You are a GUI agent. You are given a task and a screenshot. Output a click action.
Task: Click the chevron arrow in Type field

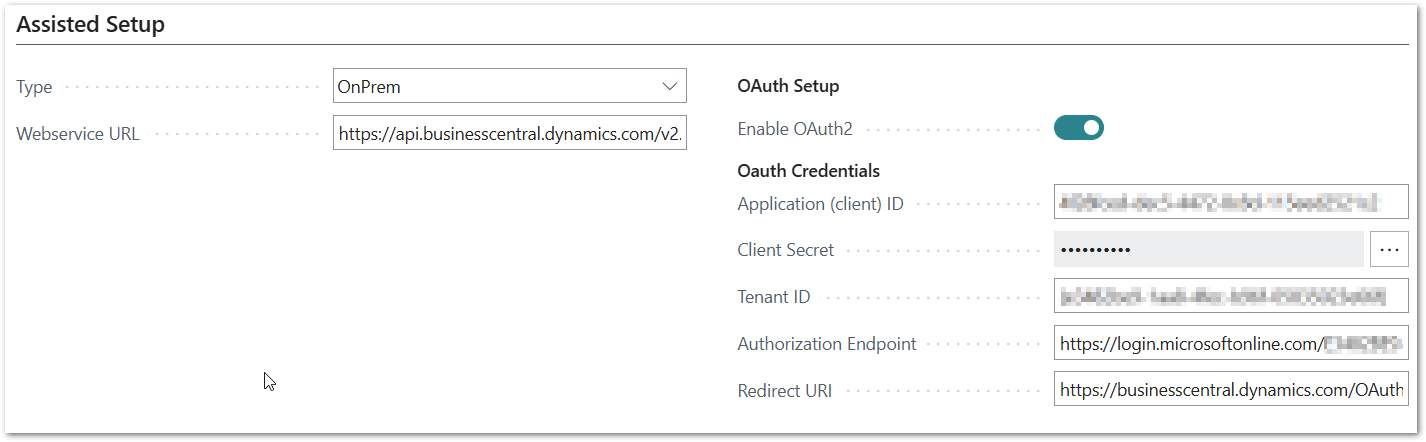670,87
